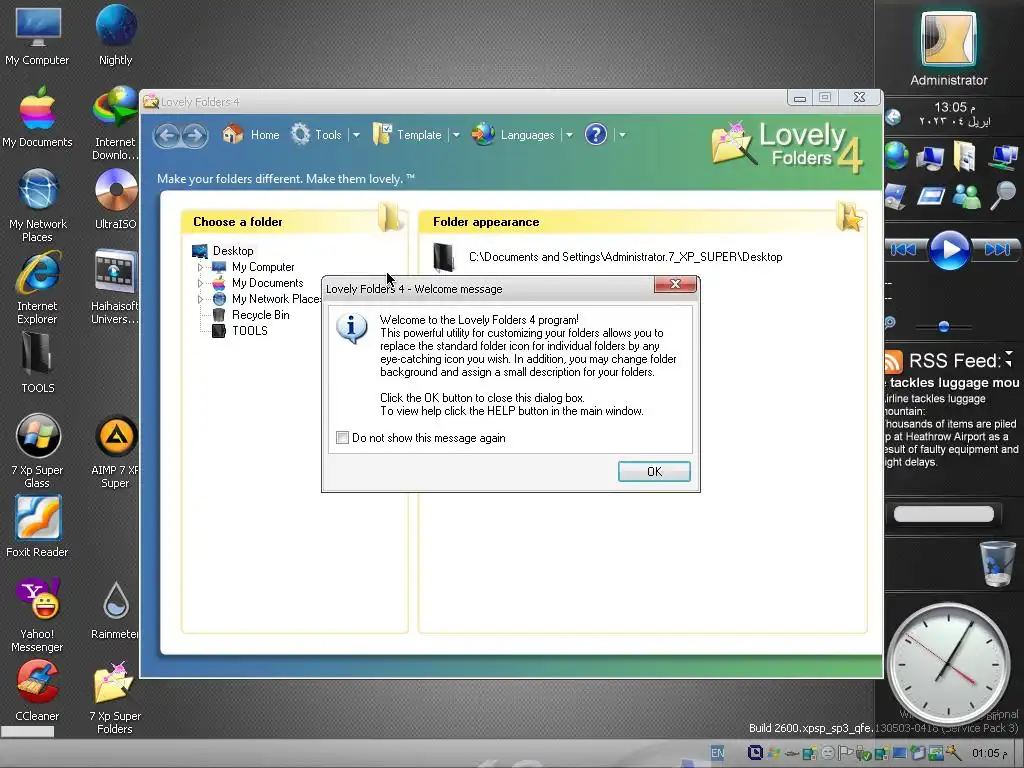This screenshot has height=768, width=1024.
Task: Open the TOOLS desktop folder icon
Action: tap(37, 363)
